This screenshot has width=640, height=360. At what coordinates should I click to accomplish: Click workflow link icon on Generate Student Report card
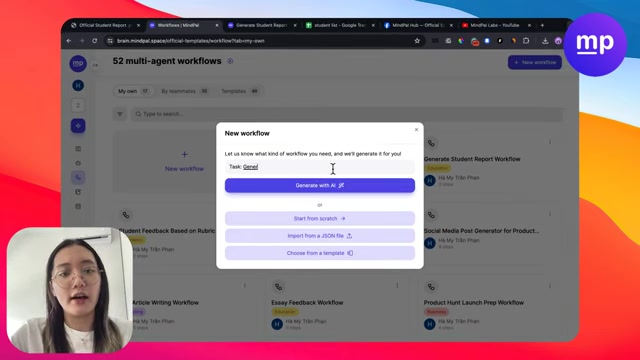[431, 143]
